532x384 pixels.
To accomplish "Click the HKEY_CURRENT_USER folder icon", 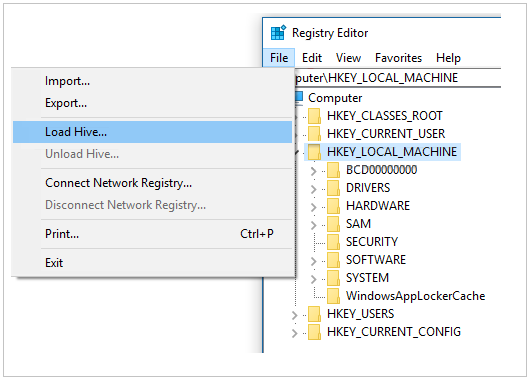I will [x=315, y=134].
